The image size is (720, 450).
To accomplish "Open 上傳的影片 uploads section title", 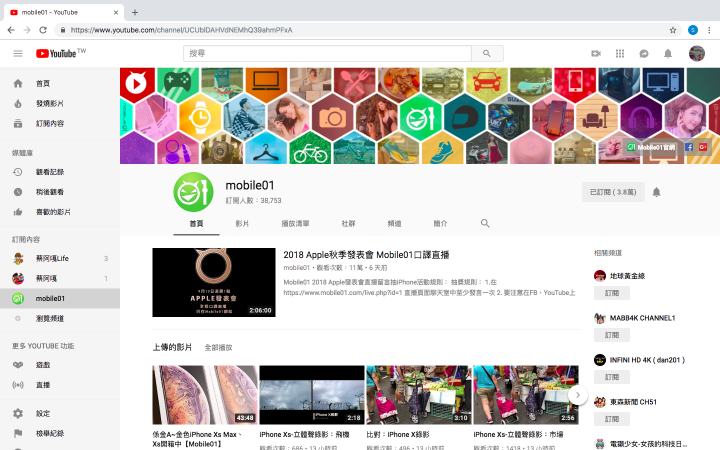I will click(172, 347).
